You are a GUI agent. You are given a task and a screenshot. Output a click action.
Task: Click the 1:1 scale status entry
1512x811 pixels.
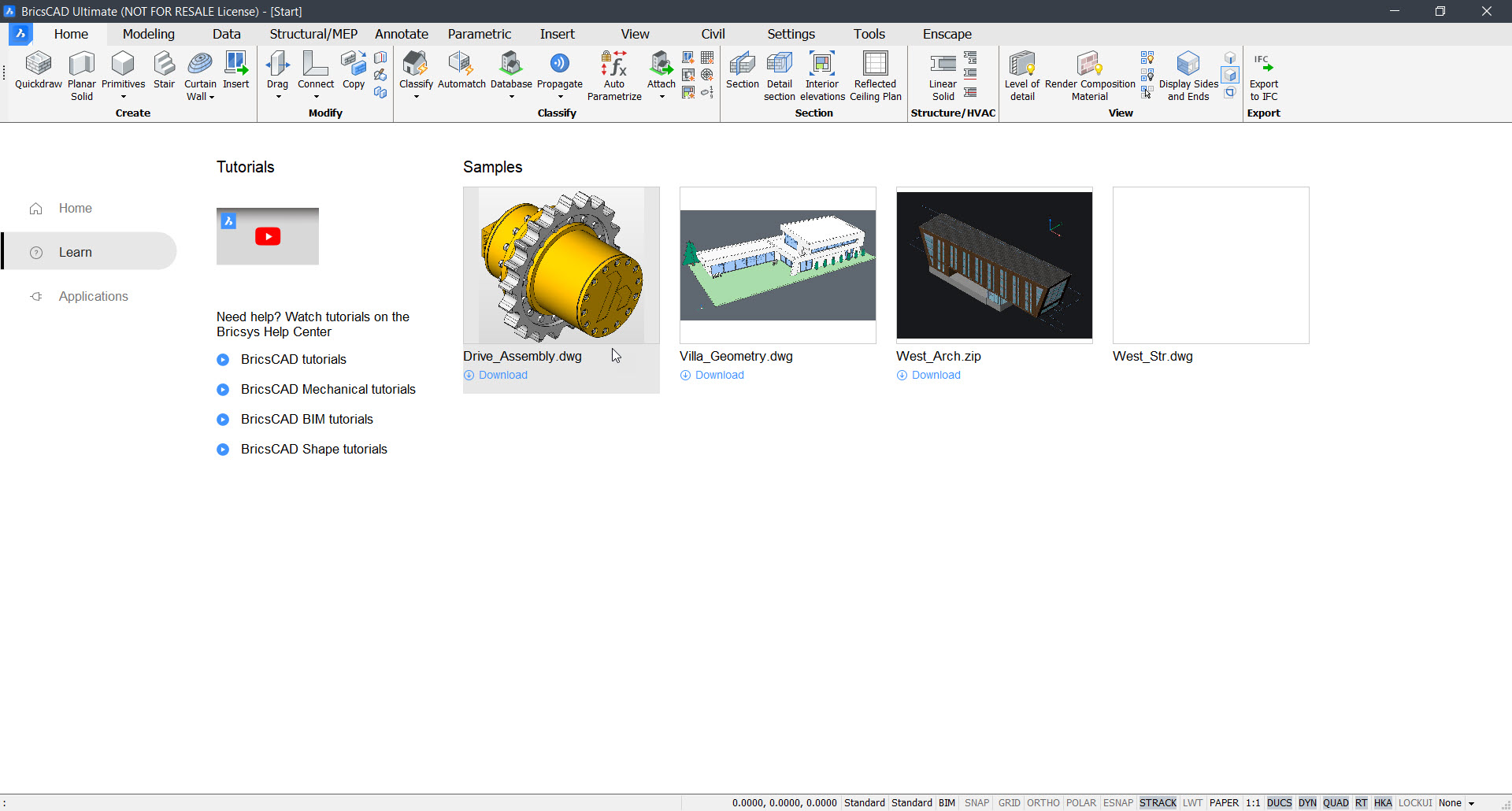pos(1252,803)
